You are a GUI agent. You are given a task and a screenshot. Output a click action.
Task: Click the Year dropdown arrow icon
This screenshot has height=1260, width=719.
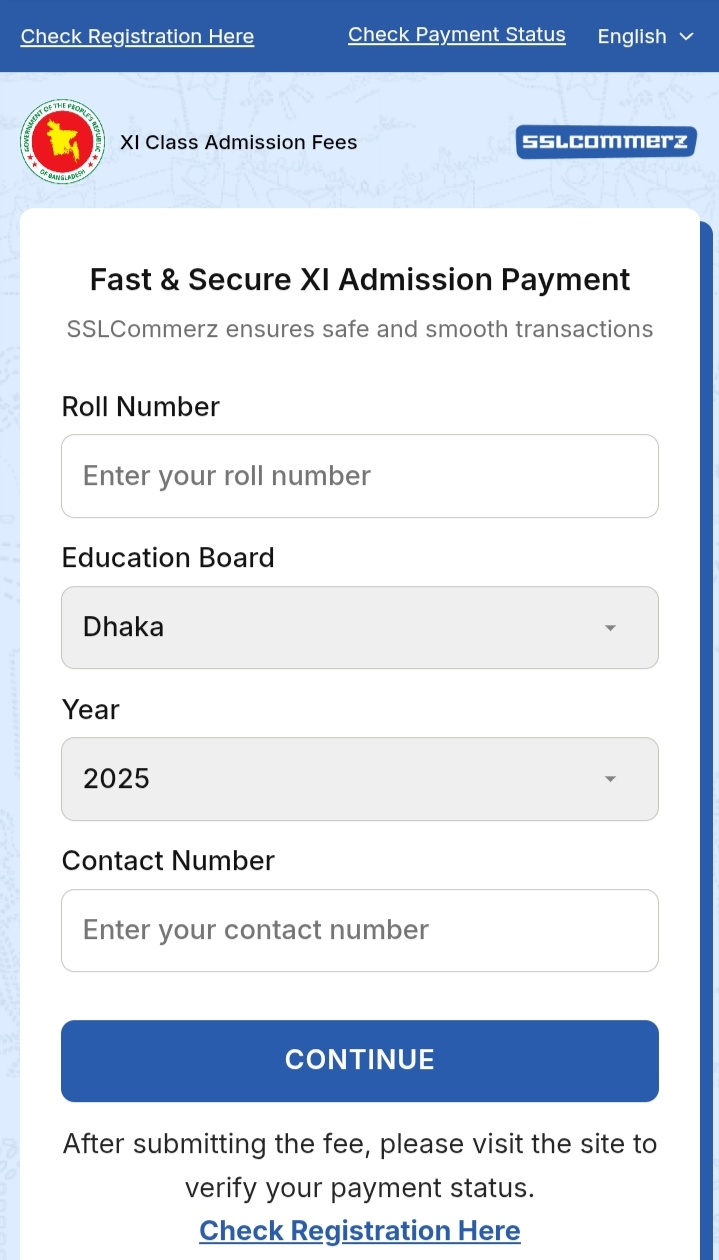click(x=610, y=779)
